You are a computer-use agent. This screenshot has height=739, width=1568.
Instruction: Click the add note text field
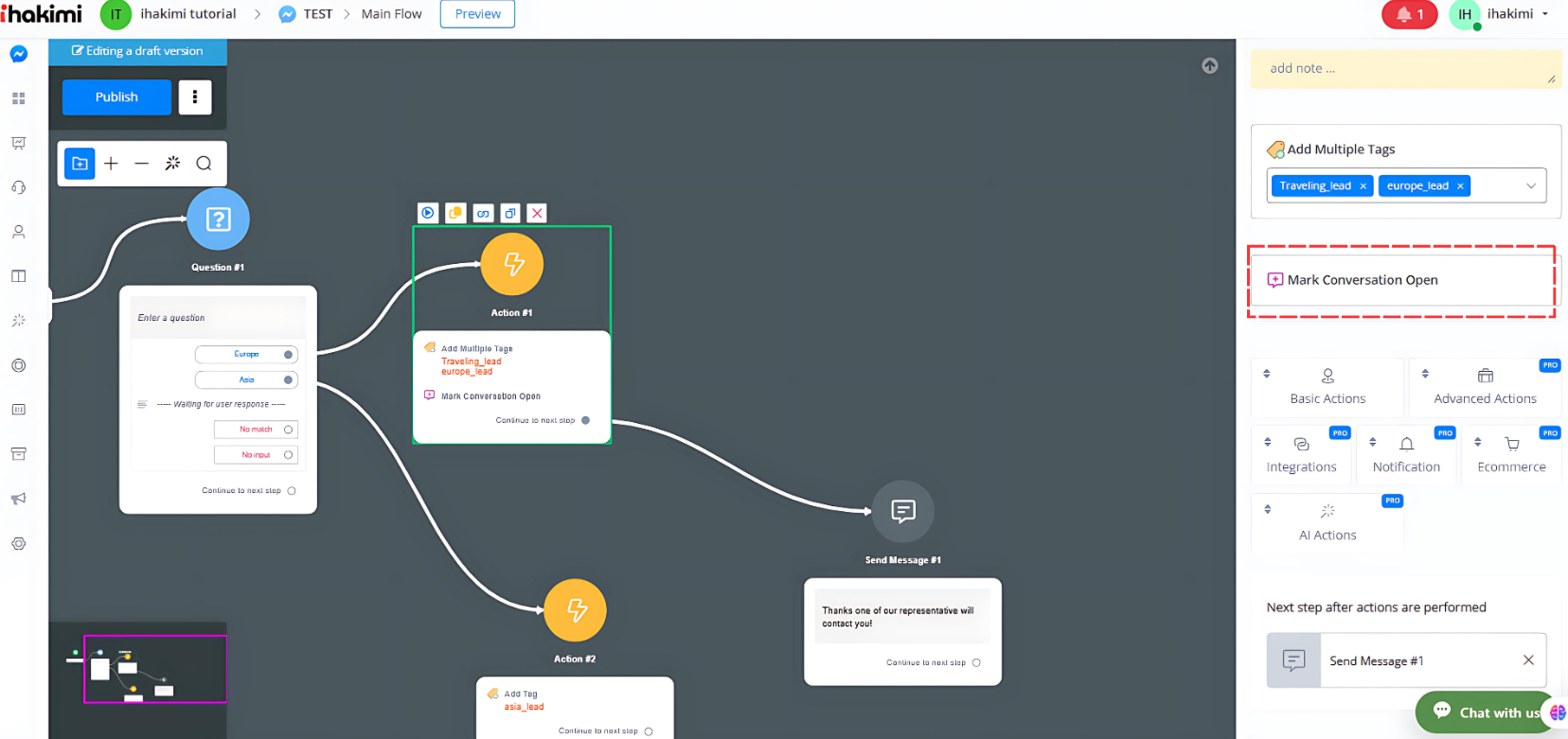click(1405, 69)
